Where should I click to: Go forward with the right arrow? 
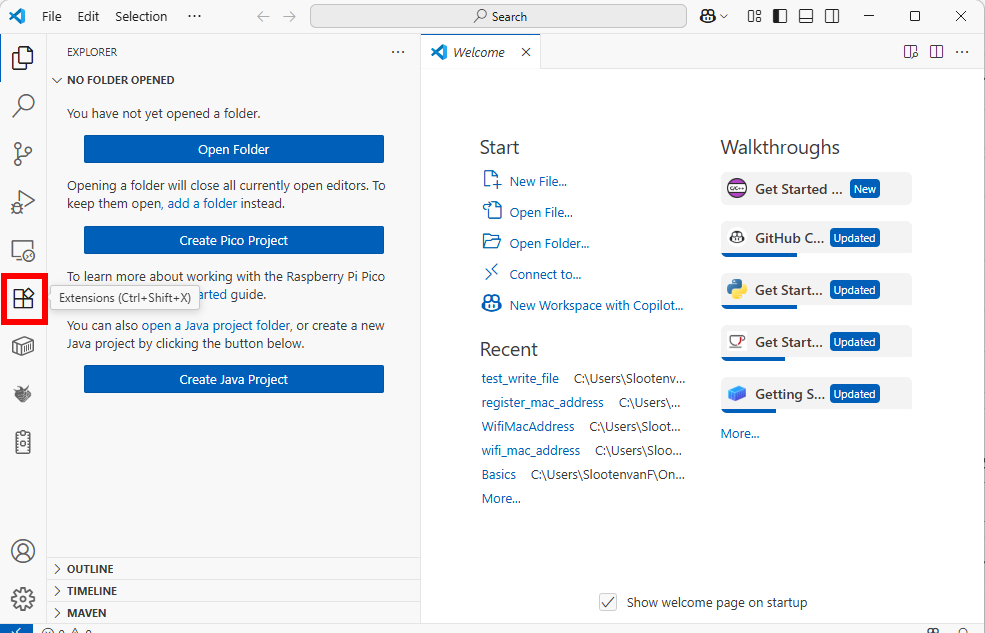coord(289,16)
